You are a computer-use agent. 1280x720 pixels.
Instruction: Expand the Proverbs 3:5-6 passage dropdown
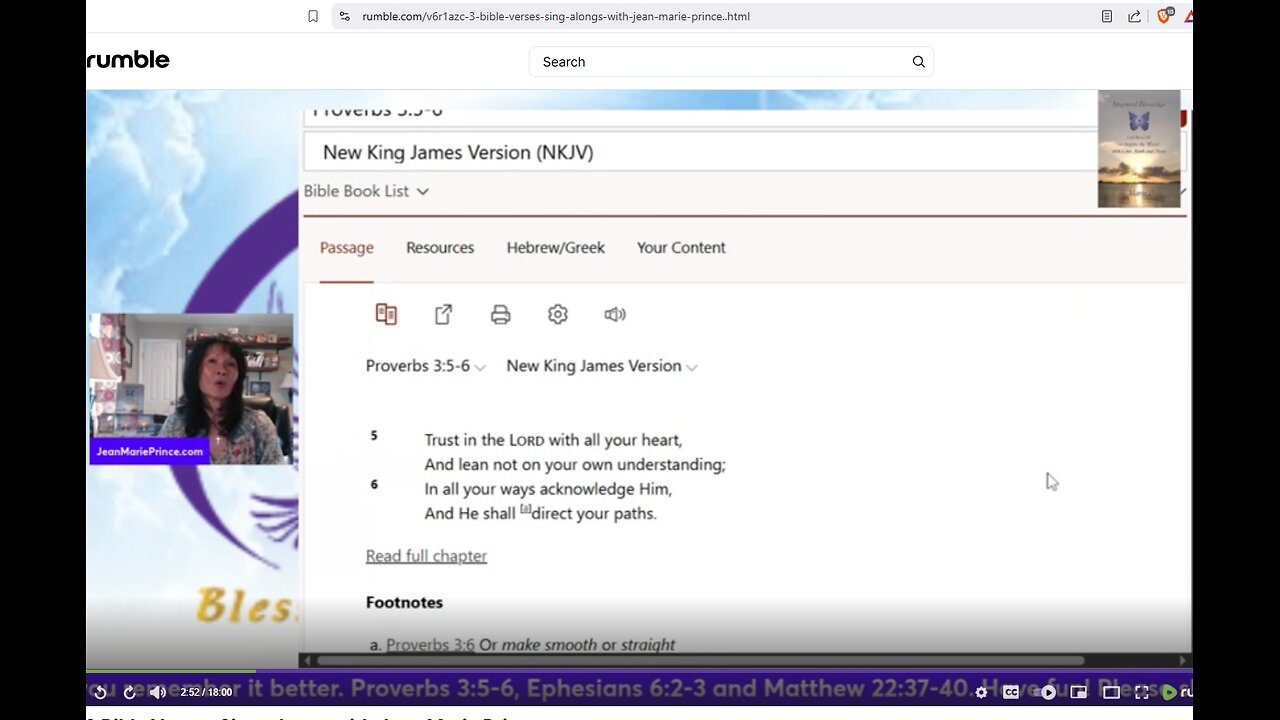coord(426,366)
